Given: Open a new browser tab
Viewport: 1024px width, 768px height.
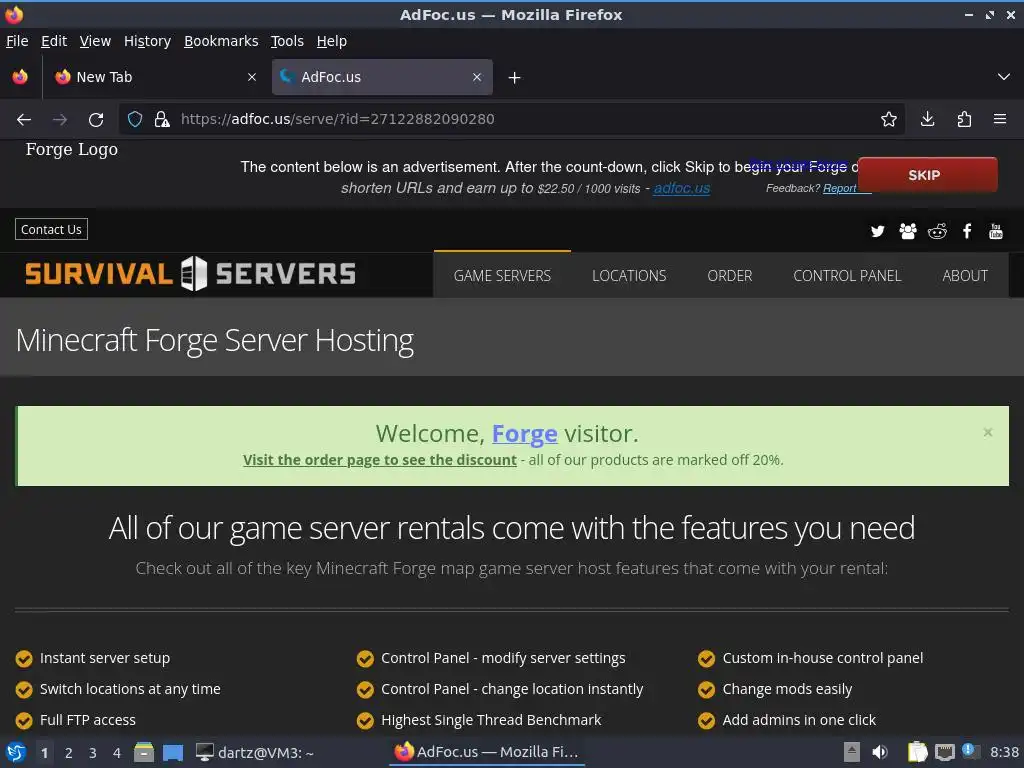Looking at the screenshot, I should (515, 78).
